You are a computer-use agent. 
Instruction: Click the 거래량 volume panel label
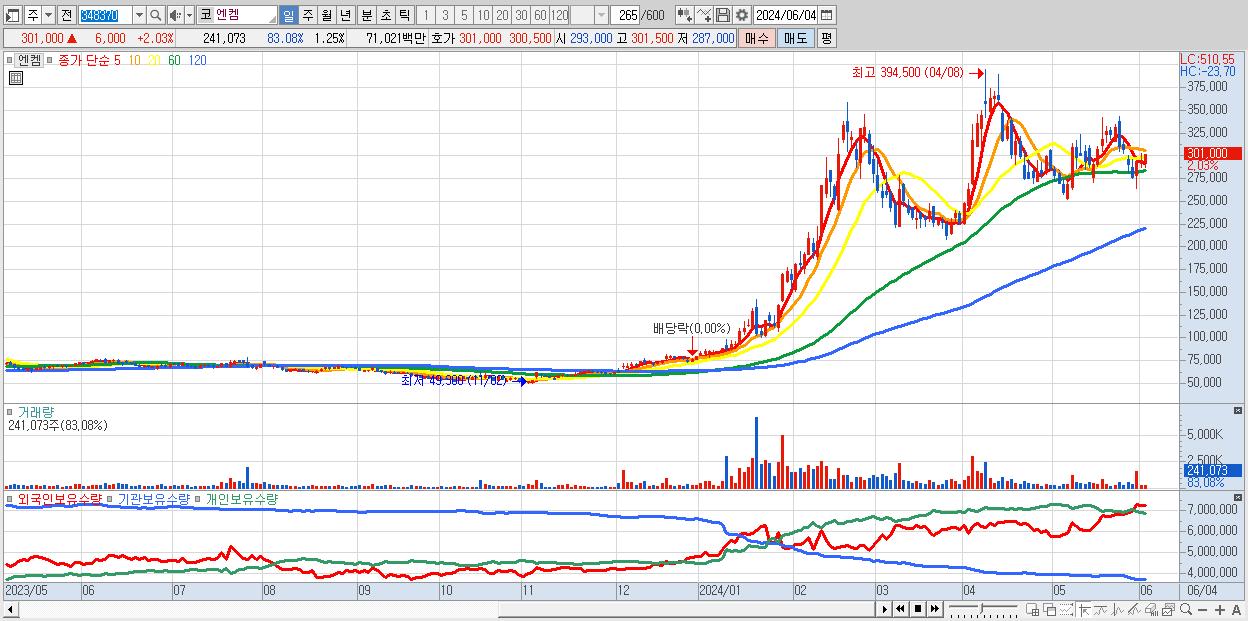pos(37,412)
